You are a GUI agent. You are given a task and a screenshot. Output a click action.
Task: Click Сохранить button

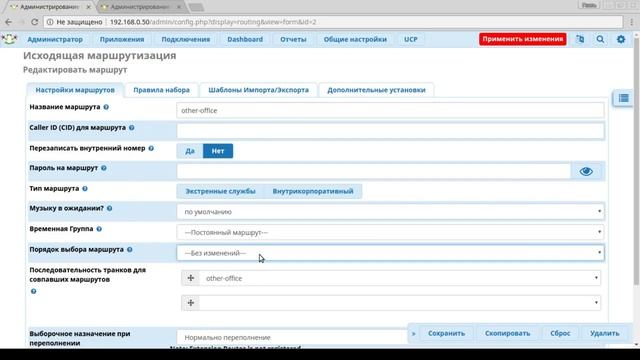[x=447, y=333]
